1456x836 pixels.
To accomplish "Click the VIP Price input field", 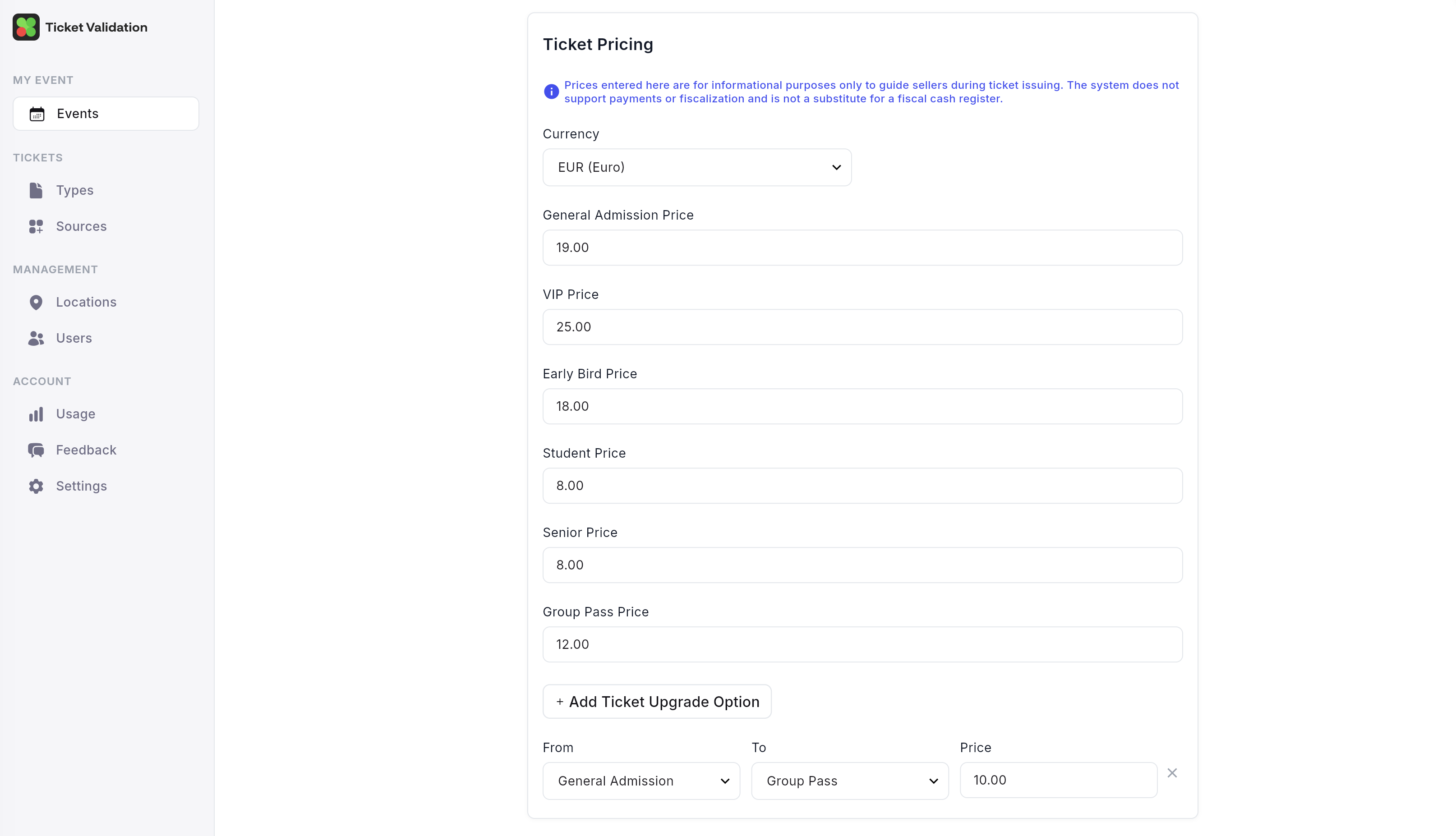I will coord(862,327).
